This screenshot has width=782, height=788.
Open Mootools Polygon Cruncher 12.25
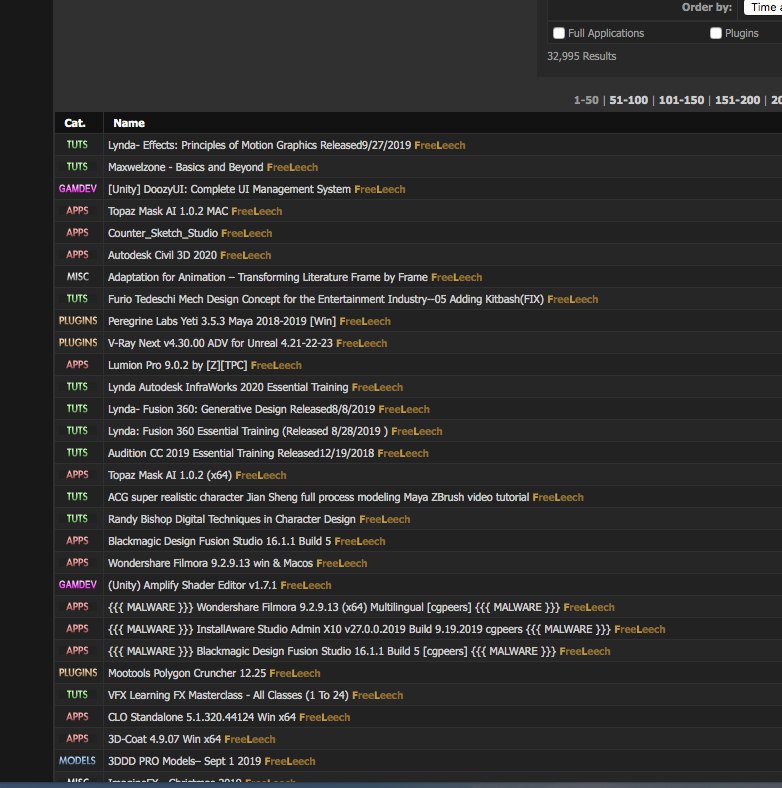click(x=187, y=673)
